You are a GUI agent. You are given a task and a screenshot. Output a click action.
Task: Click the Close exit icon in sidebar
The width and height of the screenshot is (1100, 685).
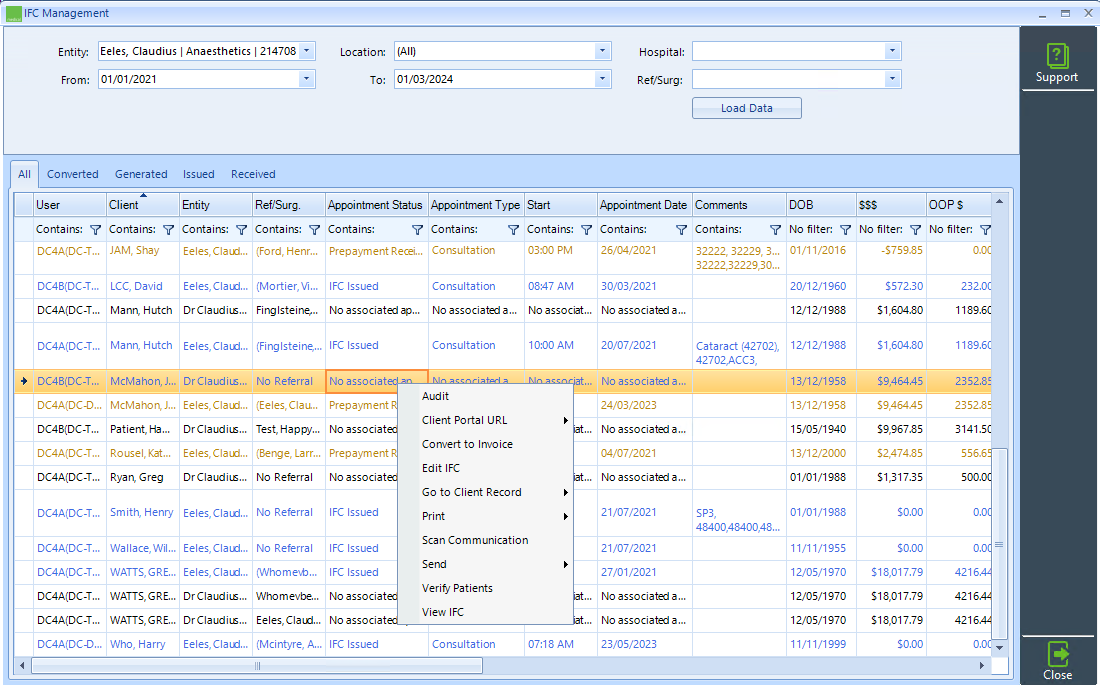click(1057, 654)
